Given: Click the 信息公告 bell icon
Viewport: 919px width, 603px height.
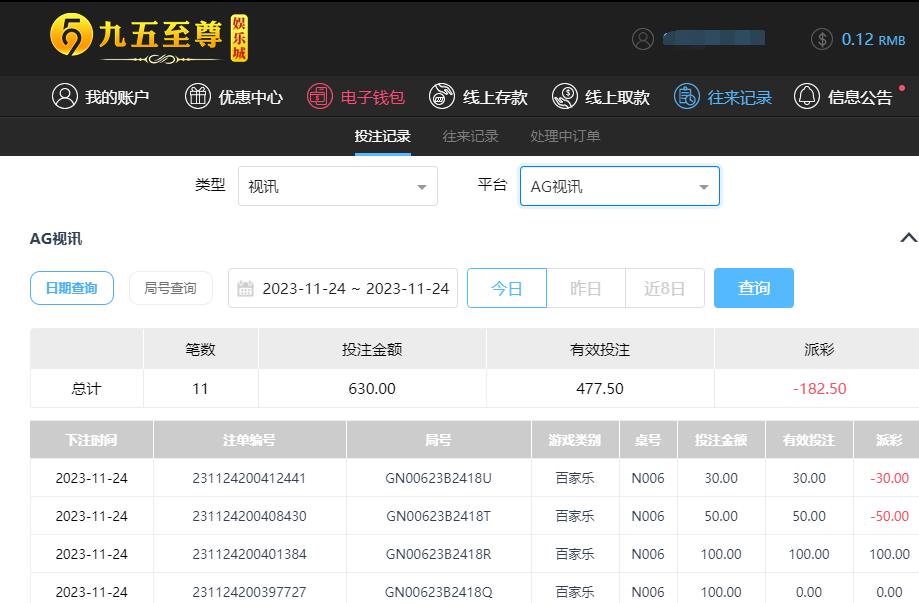Looking at the screenshot, I should tap(807, 97).
